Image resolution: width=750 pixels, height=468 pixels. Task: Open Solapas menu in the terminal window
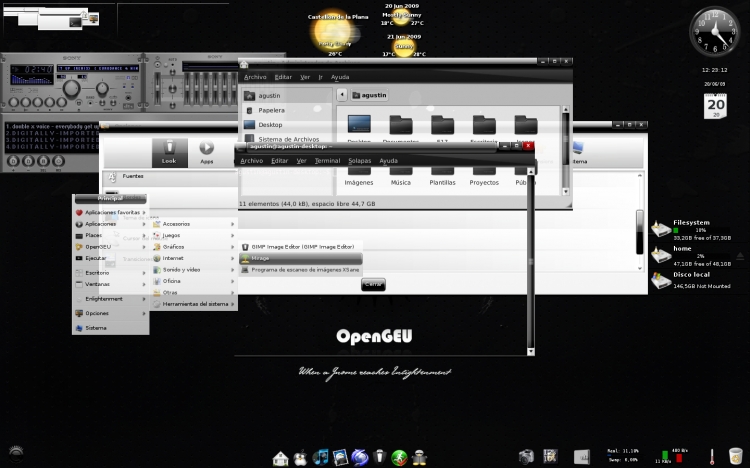[x=360, y=161]
